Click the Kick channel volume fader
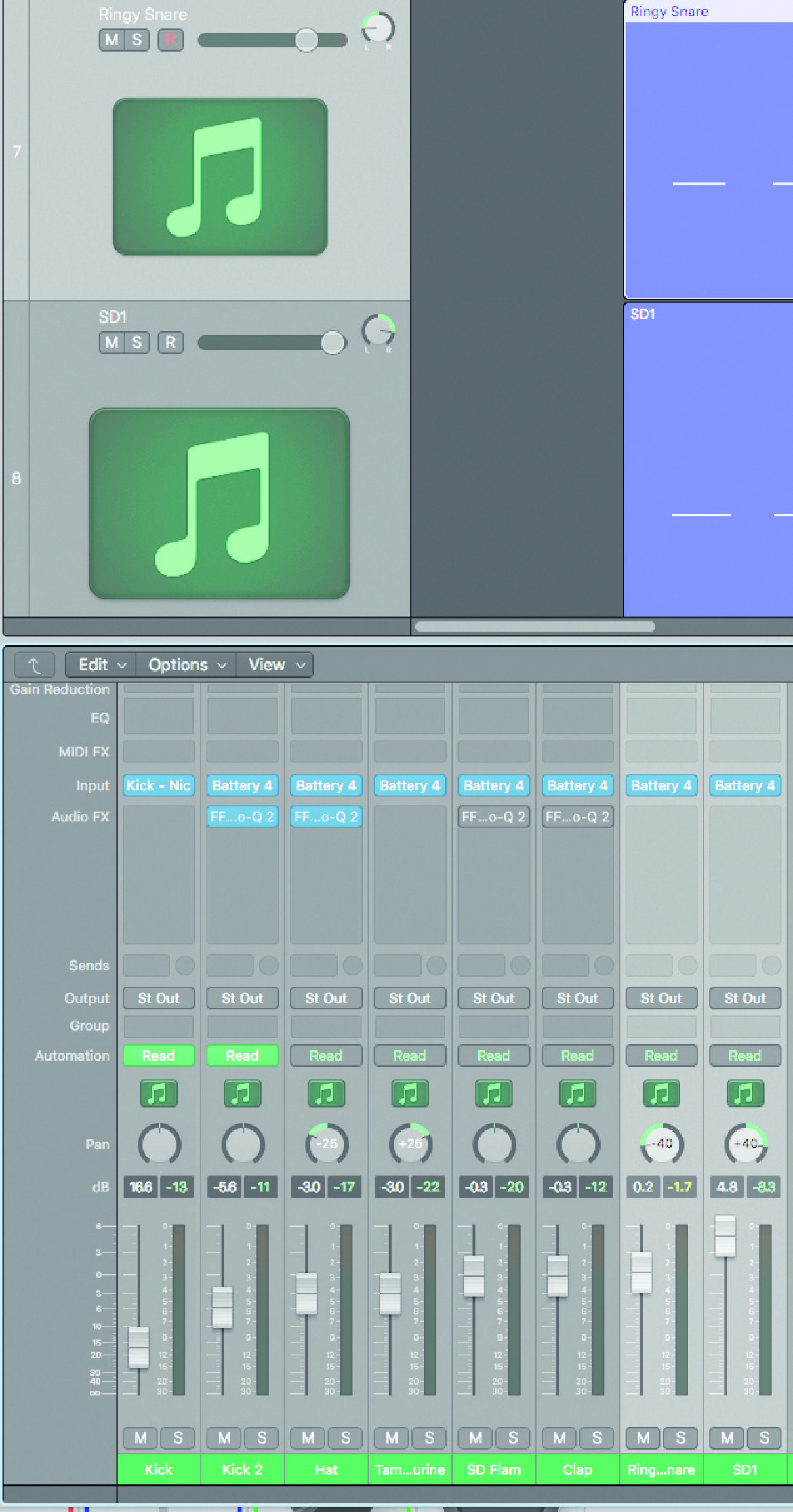Viewport: 793px width, 1512px height. 139,1347
